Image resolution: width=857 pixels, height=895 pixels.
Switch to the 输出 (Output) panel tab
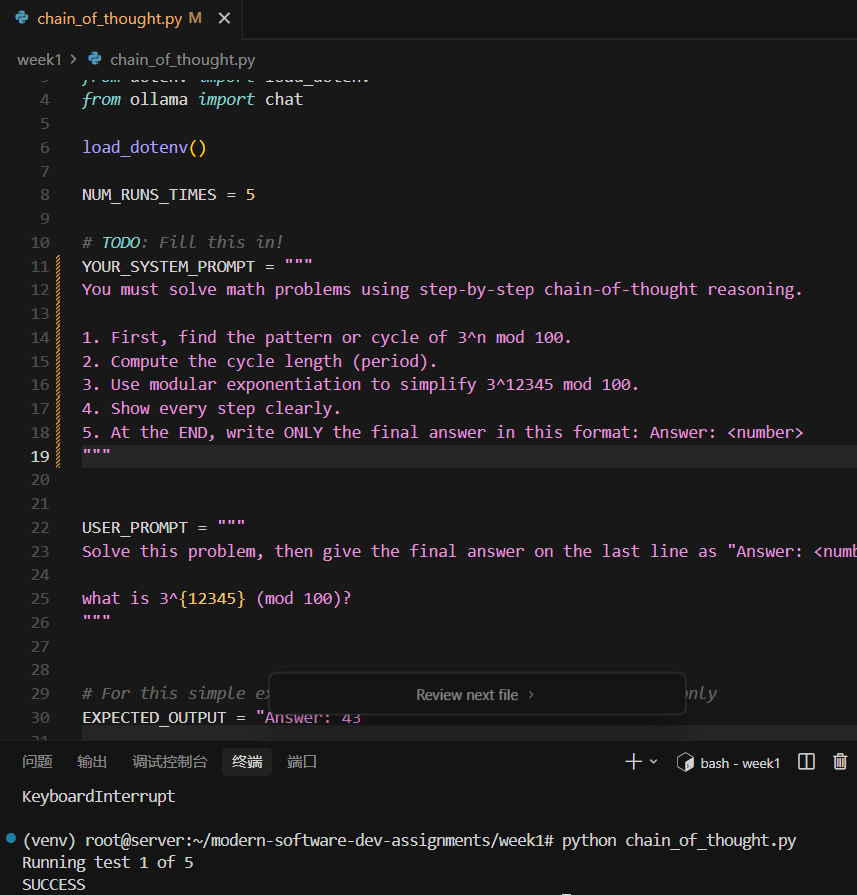pyautogui.click(x=92, y=762)
